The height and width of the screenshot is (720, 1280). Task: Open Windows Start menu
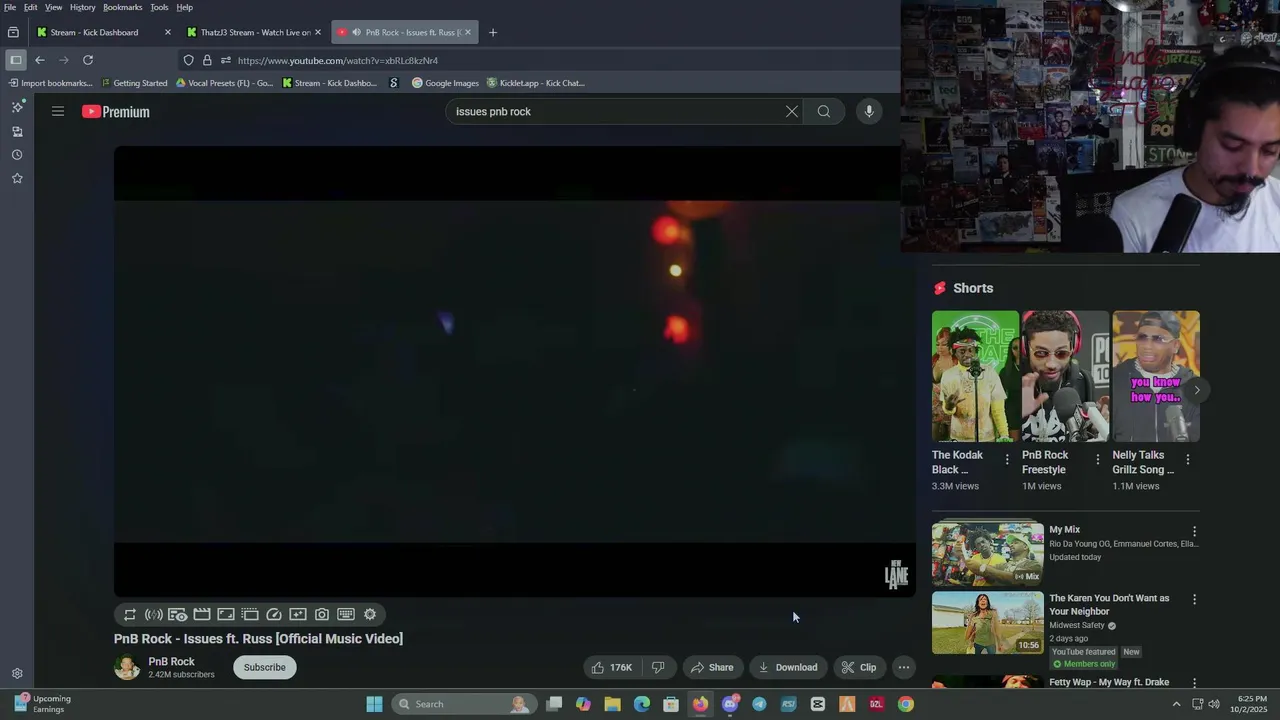[x=374, y=704]
